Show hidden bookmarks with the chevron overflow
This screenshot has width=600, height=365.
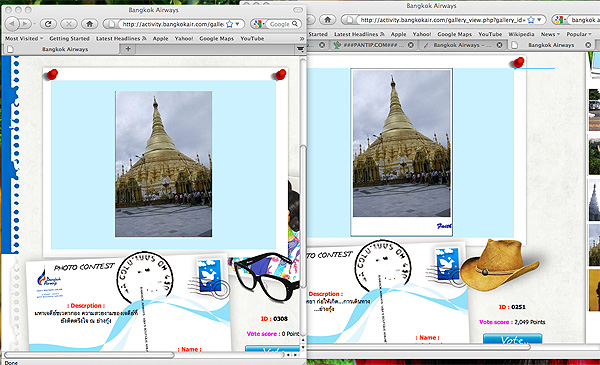302,38
